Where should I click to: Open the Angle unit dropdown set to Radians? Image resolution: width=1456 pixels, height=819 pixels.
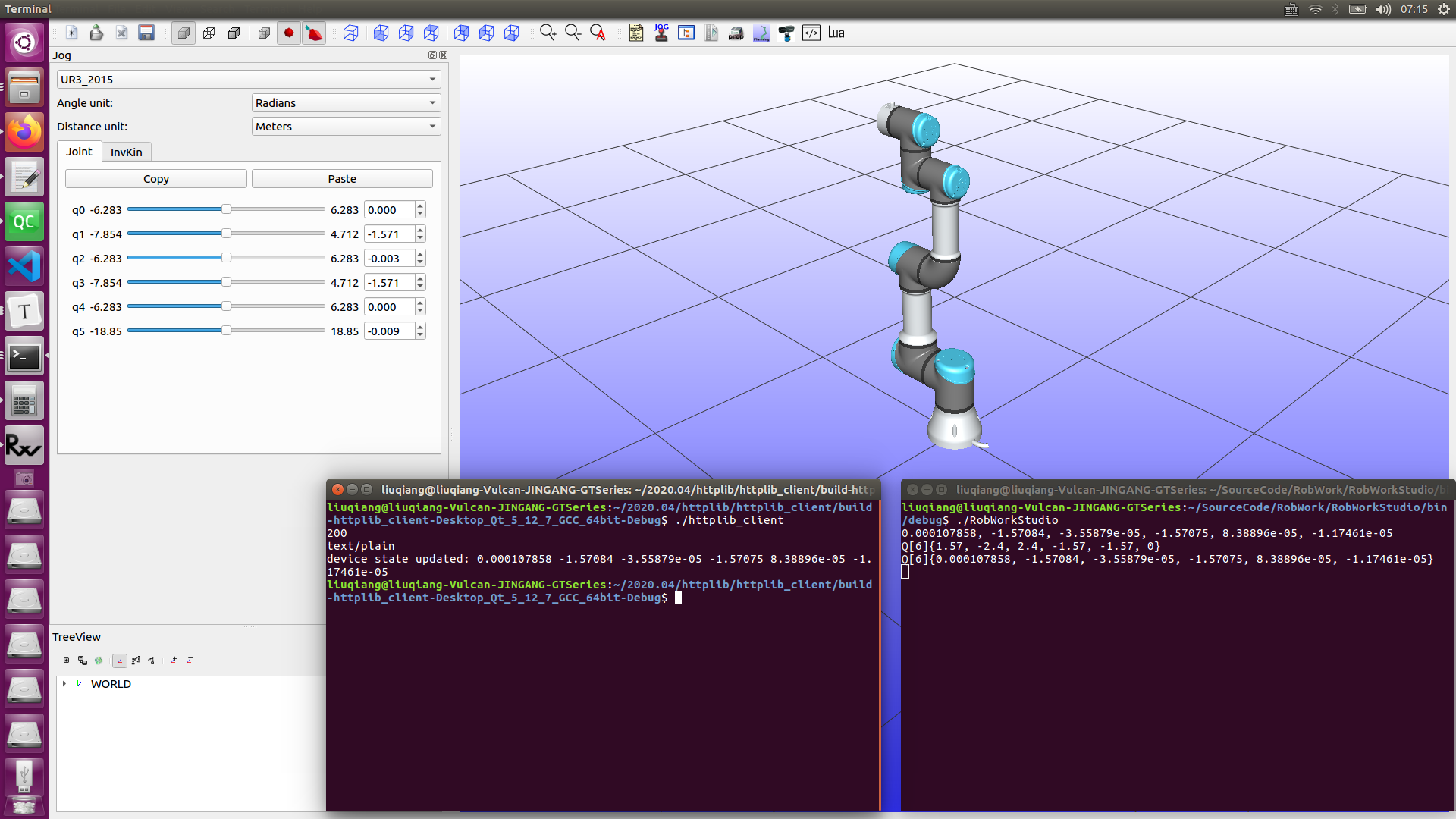pyautogui.click(x=346, y=102)
